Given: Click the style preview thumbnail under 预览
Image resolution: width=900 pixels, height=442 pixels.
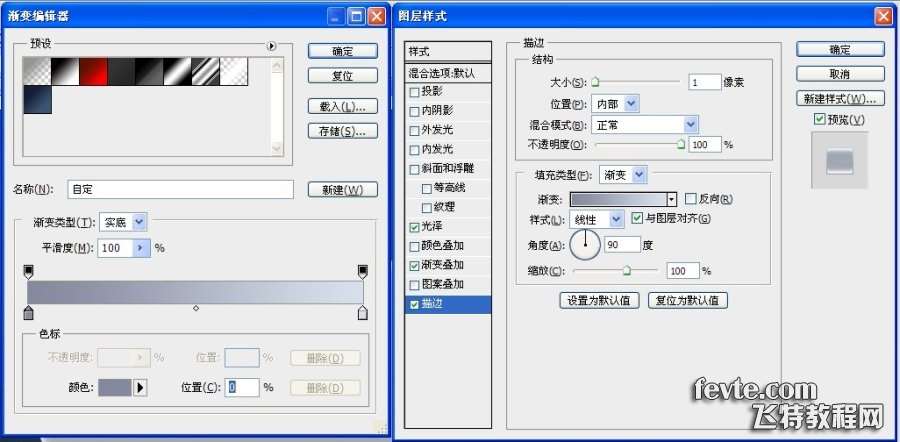Looking at the screenshot, I should point(839,160).
